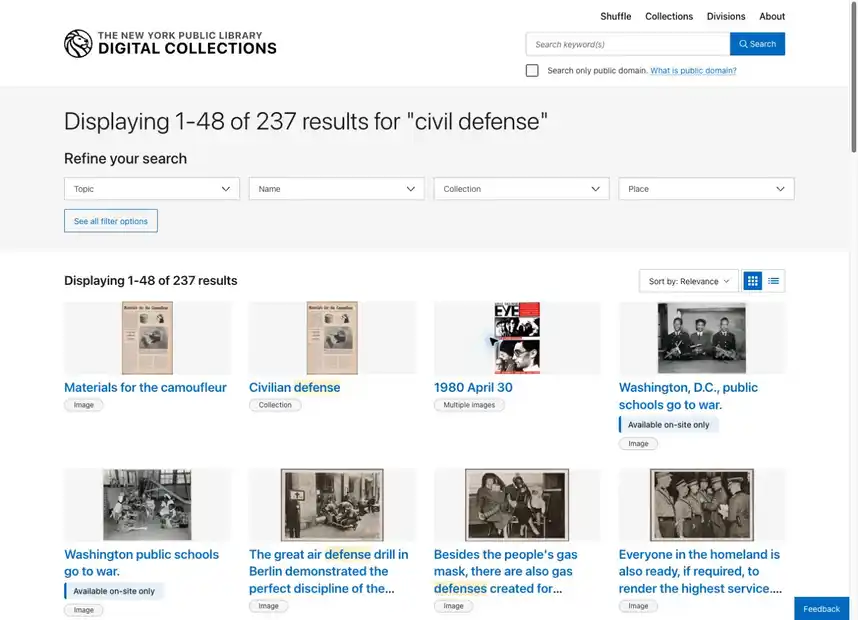The image size is (858, 620).
Task: Click the page vertical scrollbar
Action: 853,77
